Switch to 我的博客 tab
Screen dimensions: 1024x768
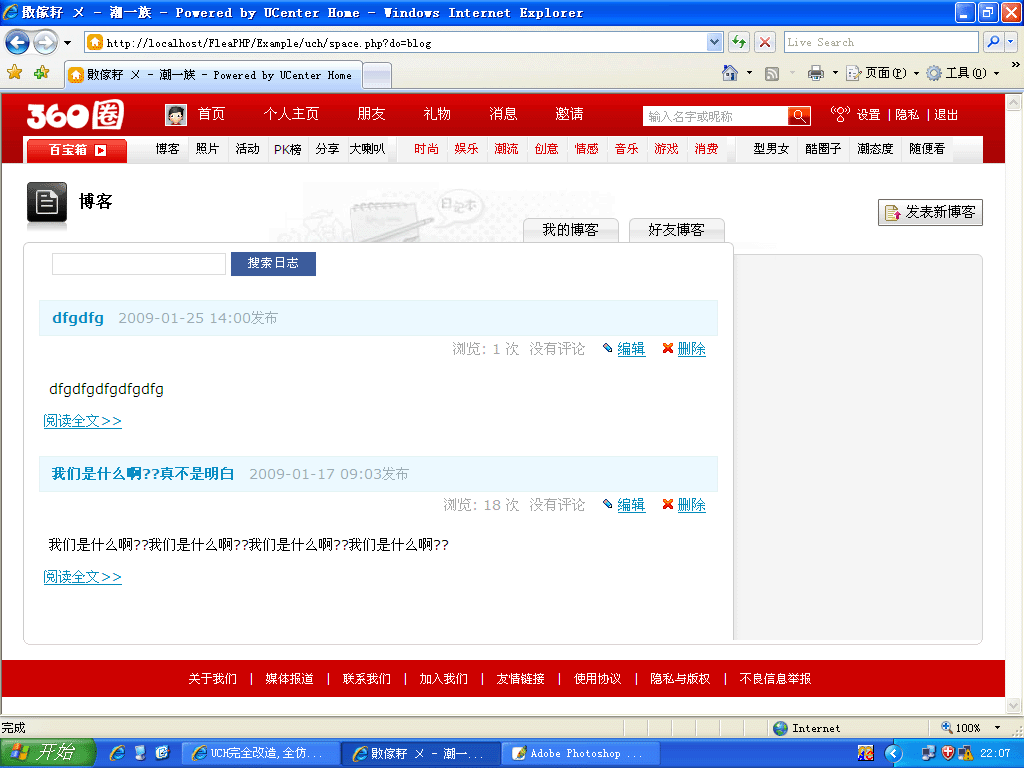point(571,230)
